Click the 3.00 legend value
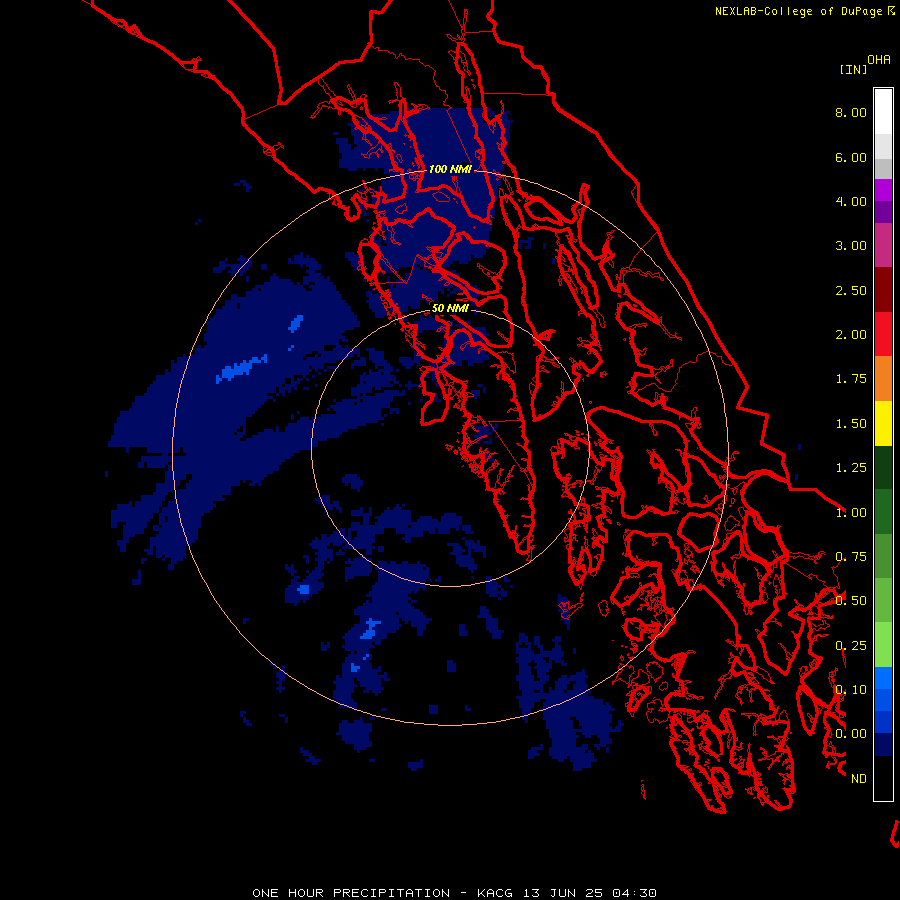Screen dimensions: 900x900 pyautogui.click(x=851, y=246)
